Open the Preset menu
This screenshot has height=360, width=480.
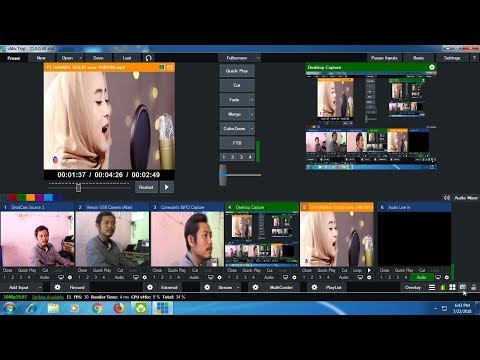[x=14, y=58]
